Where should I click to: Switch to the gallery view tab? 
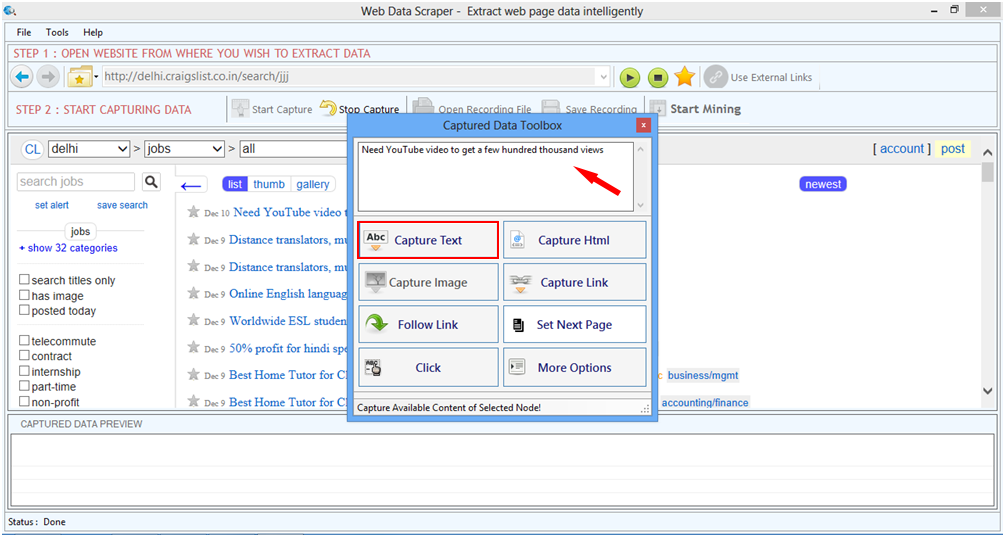pos(313,185)
